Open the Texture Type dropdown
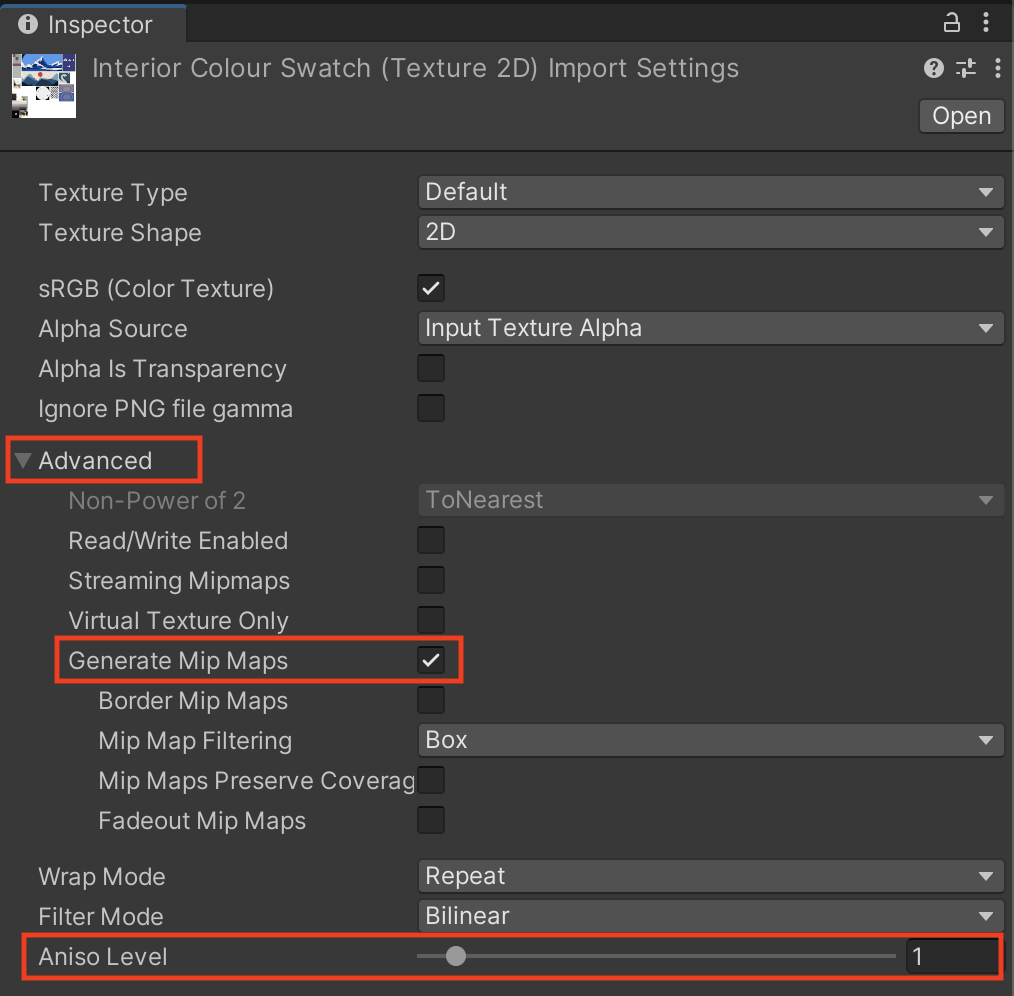Viewport: 1014px width, 996px height. 710,192
